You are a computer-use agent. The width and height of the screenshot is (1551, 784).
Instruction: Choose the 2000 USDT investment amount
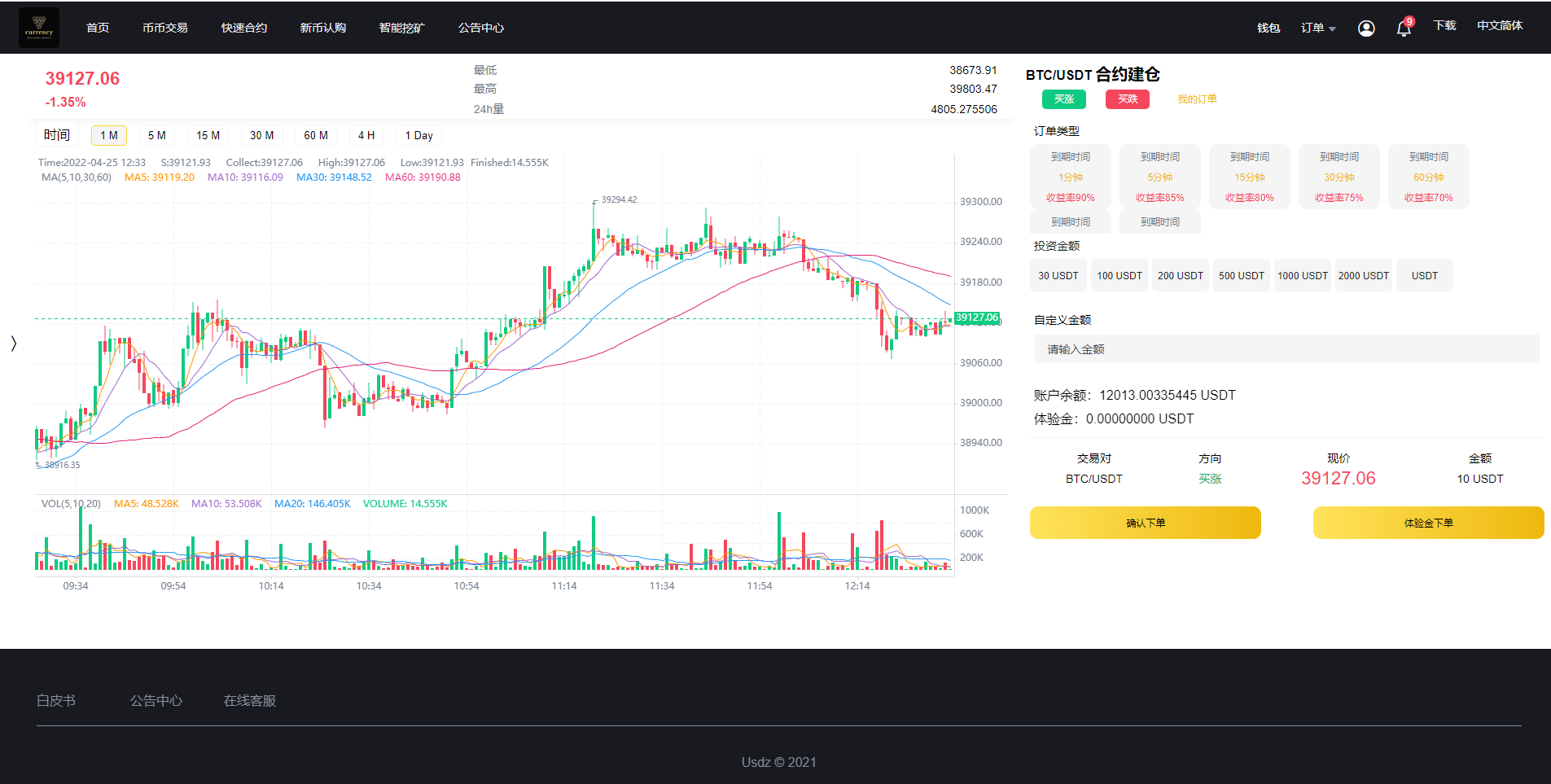1363,276
